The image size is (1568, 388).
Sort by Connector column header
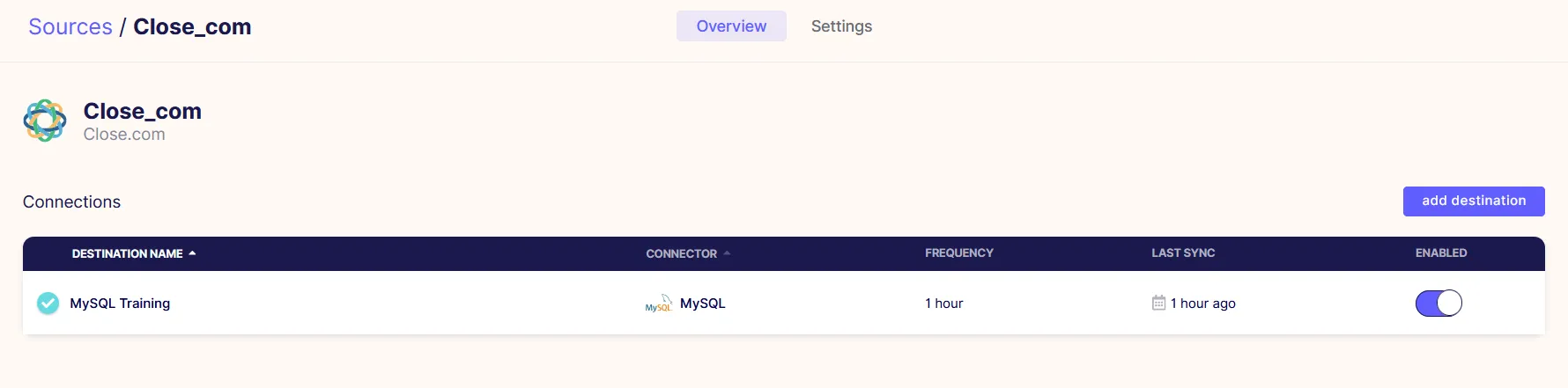688,253
